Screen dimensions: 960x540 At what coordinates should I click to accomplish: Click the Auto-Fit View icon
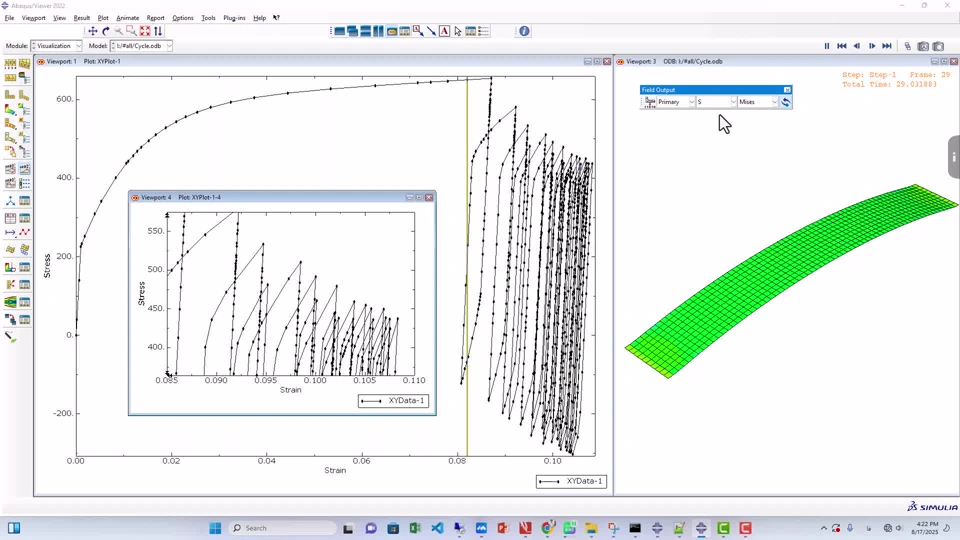[x=144, y=31]
